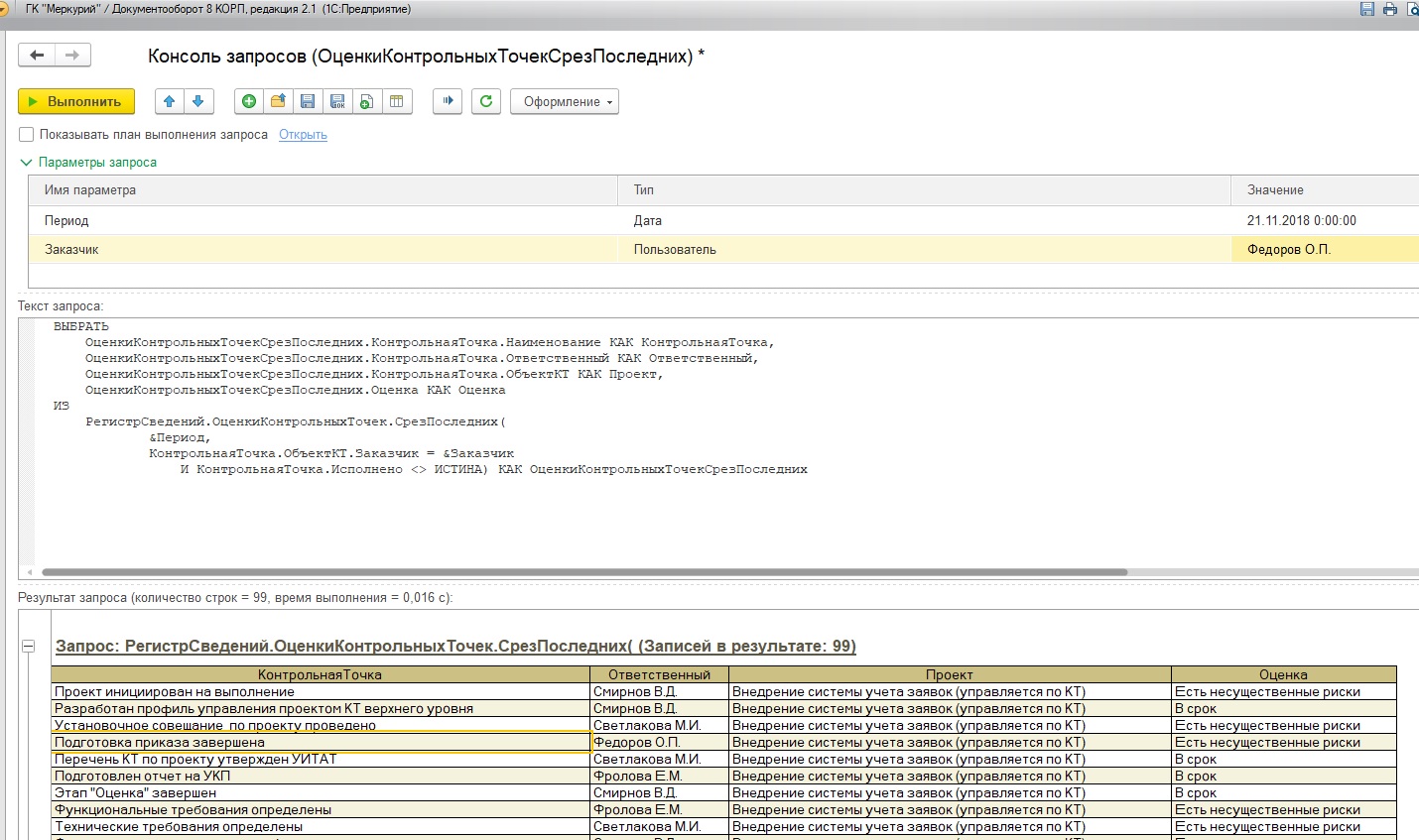Image resolution: width=1419 pixels, height=840 pixels.
Task: Click the printer icon in title bar
Action: [x=1389, y=9]
